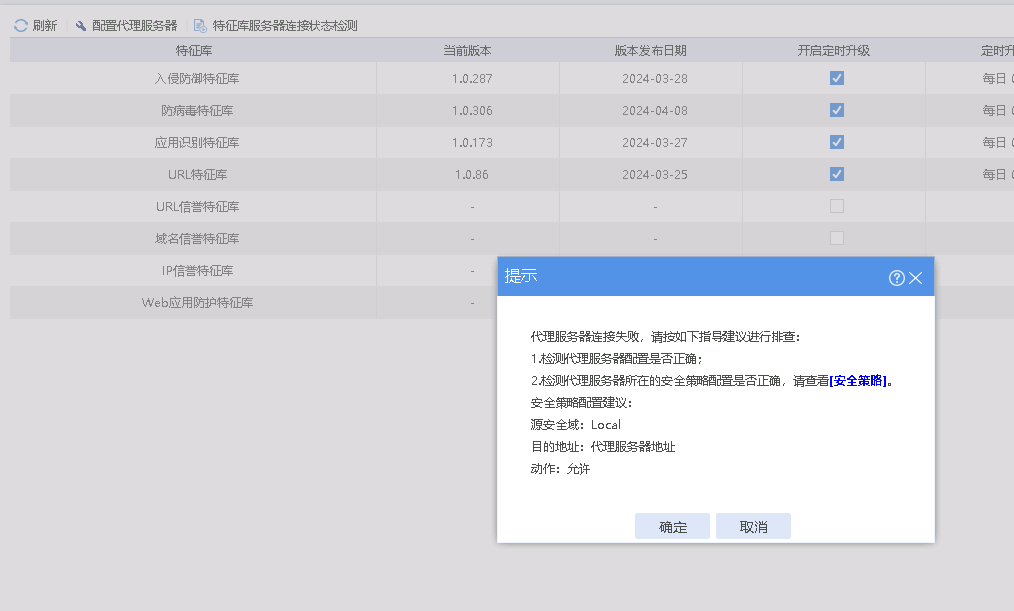Select the Web应用防护特征库 row name
1014x611 pixels.
(x=197, y=303)
